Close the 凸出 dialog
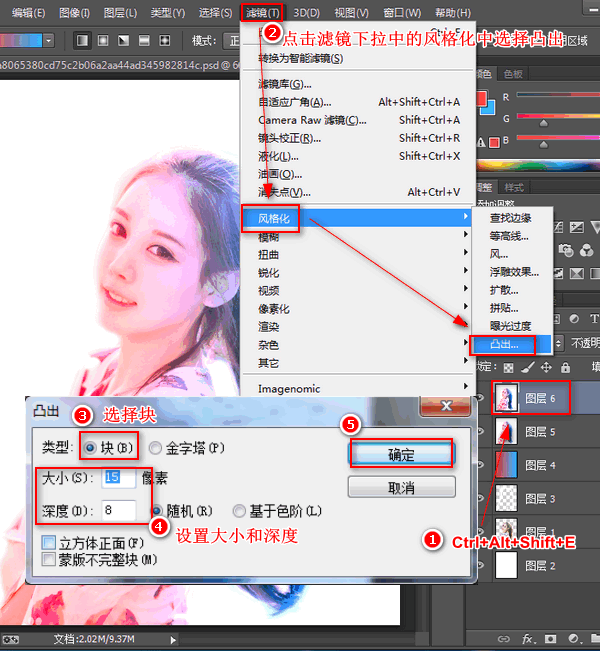 click(446, 406)
